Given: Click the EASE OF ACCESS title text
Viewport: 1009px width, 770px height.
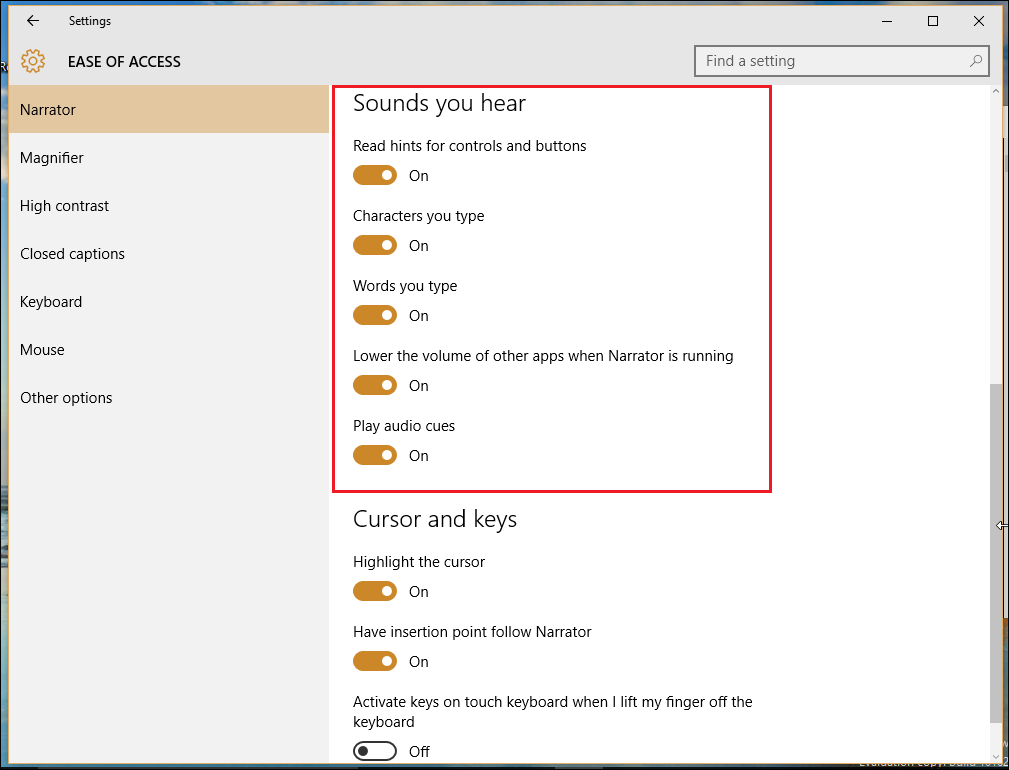Looking at the screenshot, I should [x=124, y=62].
